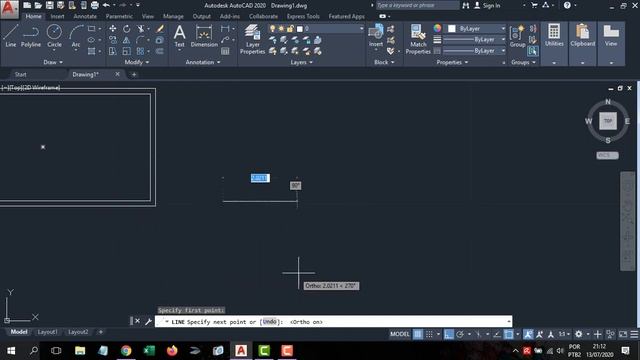Select the Line tool
This screenshot has width=640, height=360.
11,36
